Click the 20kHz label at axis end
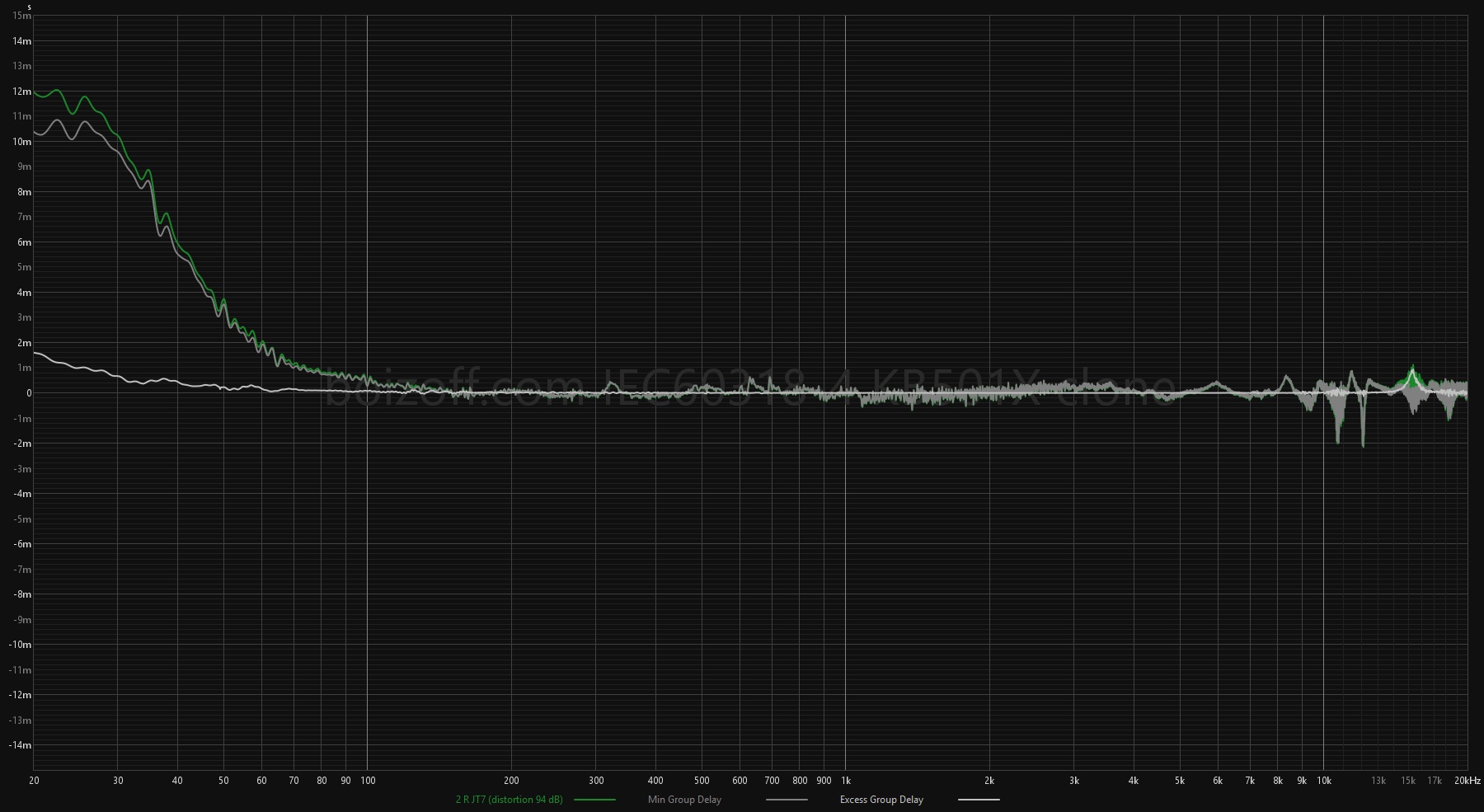Screen dimensions: 1484x812 (1467, 781)
